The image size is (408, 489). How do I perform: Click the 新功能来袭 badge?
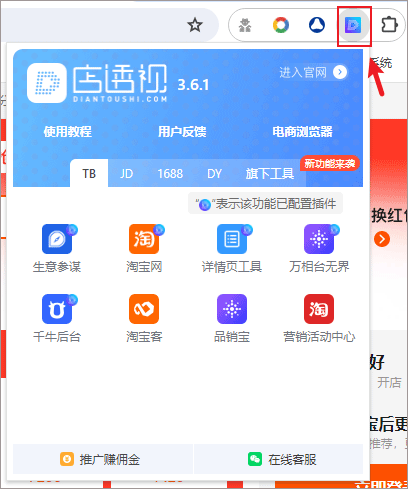pos(330,163)
